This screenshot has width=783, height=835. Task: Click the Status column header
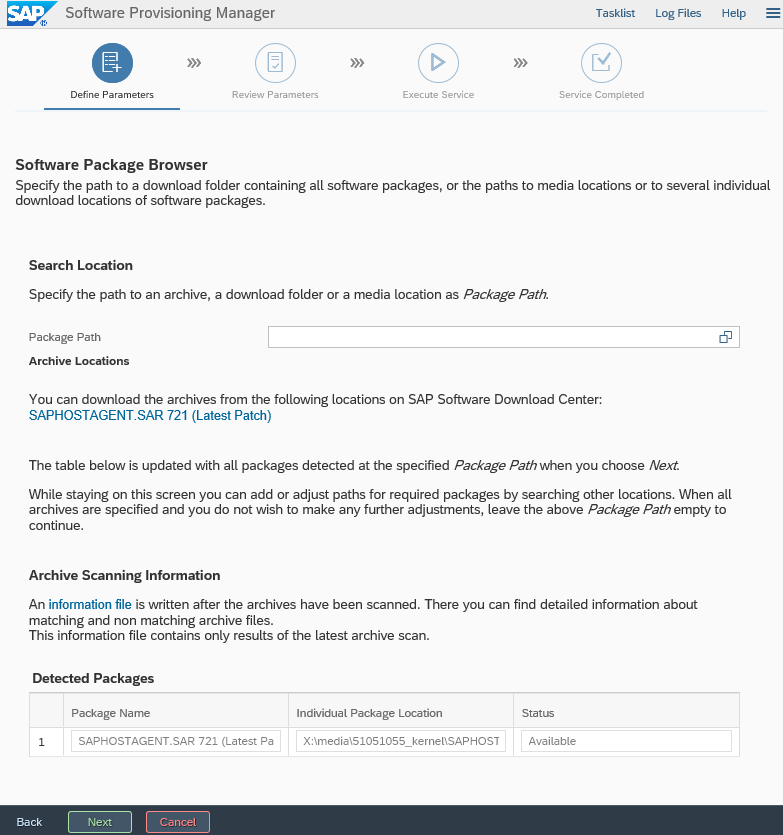point(538,713)
